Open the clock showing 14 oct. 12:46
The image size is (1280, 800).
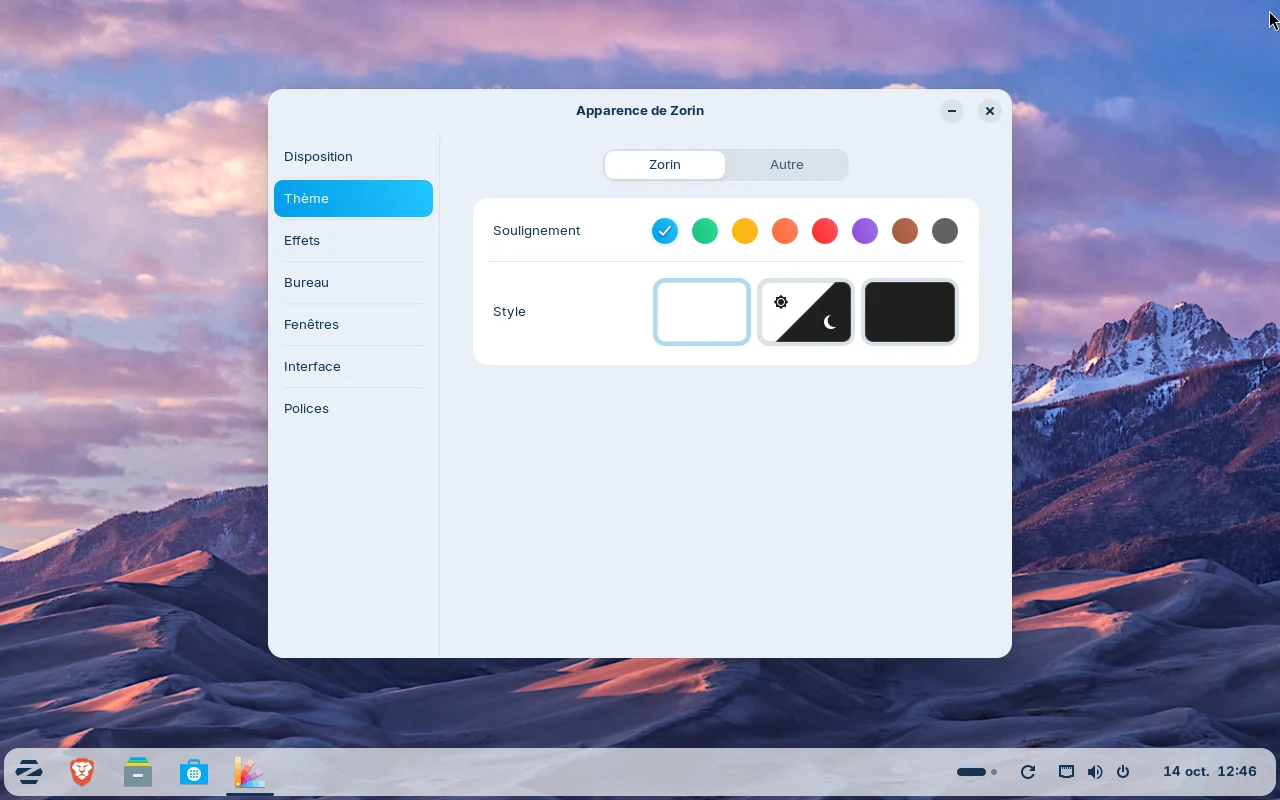[x=1209, y=772]
